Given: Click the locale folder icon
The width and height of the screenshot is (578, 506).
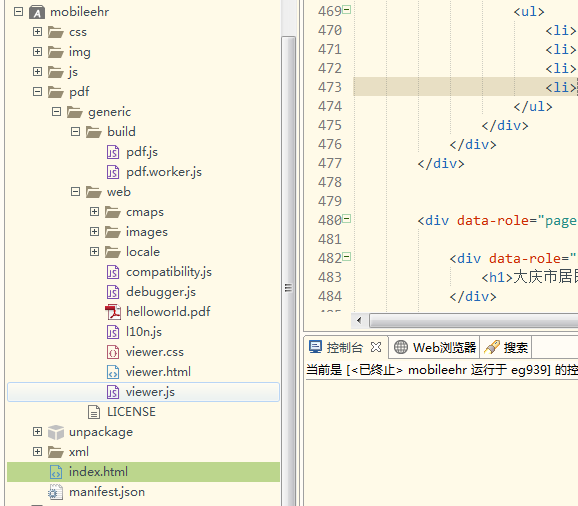Looking at the screenshot, I should point(113,252).
